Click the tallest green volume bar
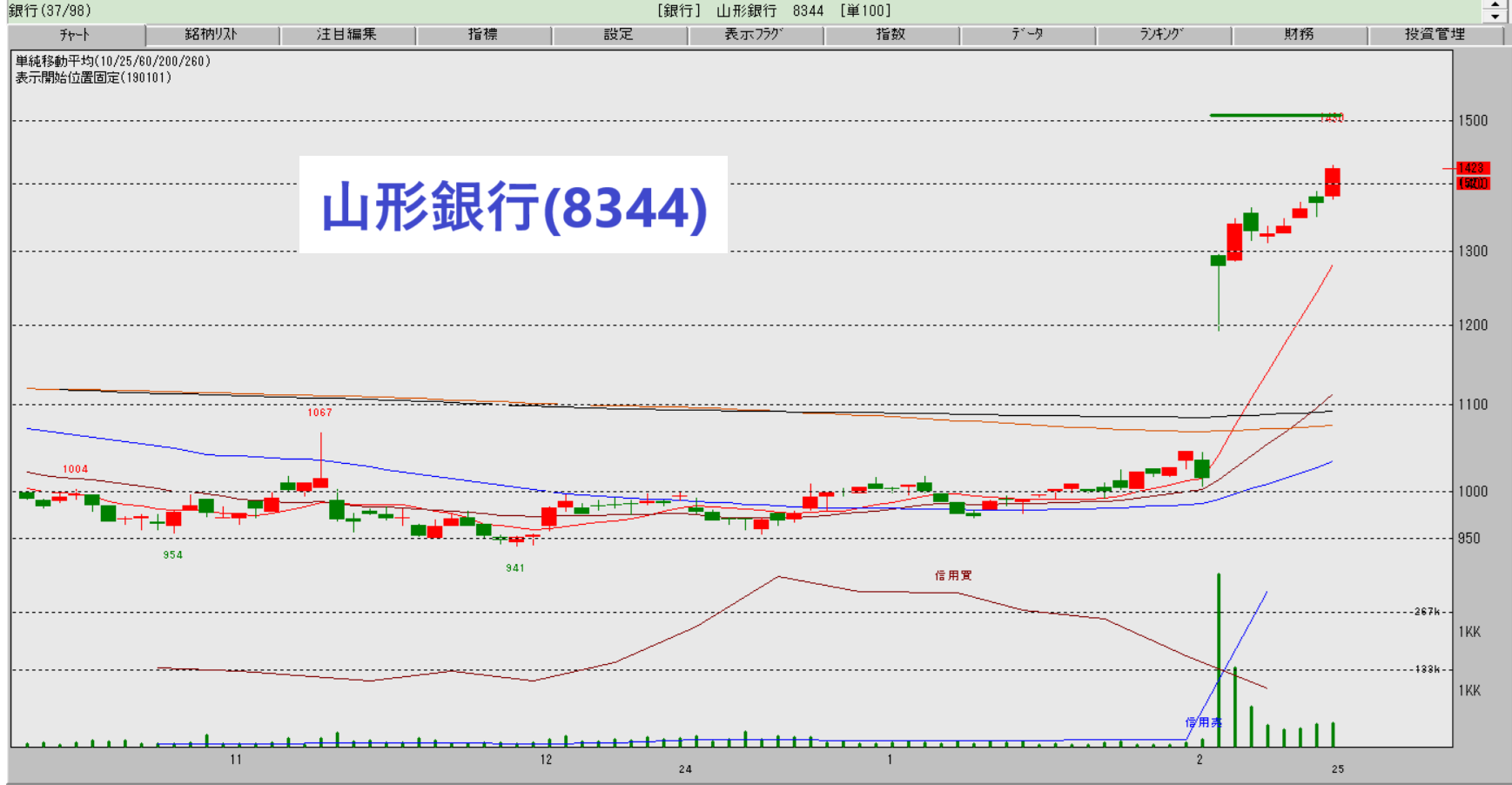The height and width of the screenshot is (785, 1512). (1219, 660)
